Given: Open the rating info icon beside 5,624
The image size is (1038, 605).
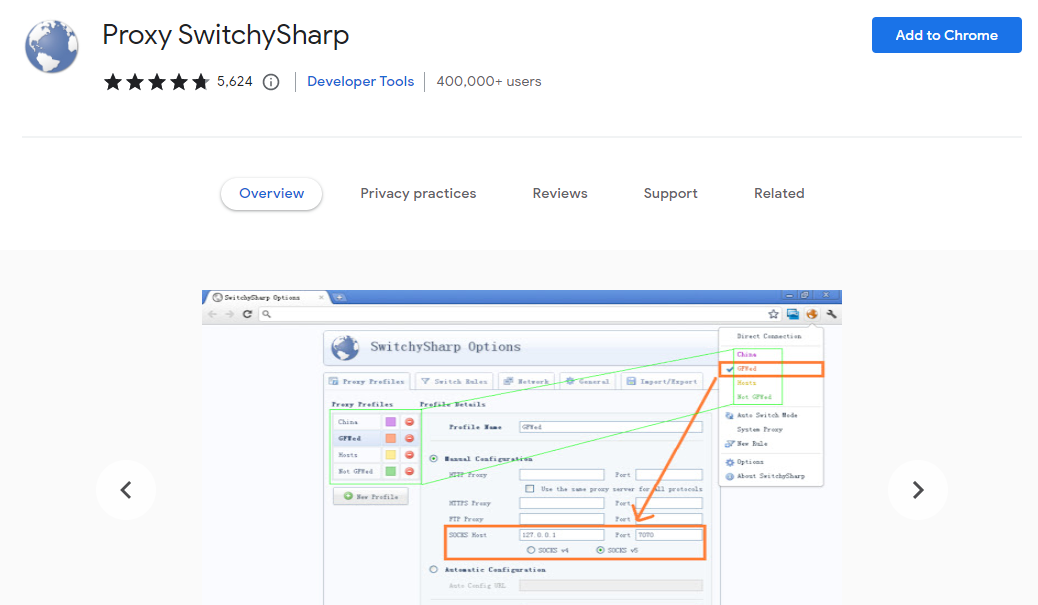Looking at the screenshot, I should [x=271, y=82].
